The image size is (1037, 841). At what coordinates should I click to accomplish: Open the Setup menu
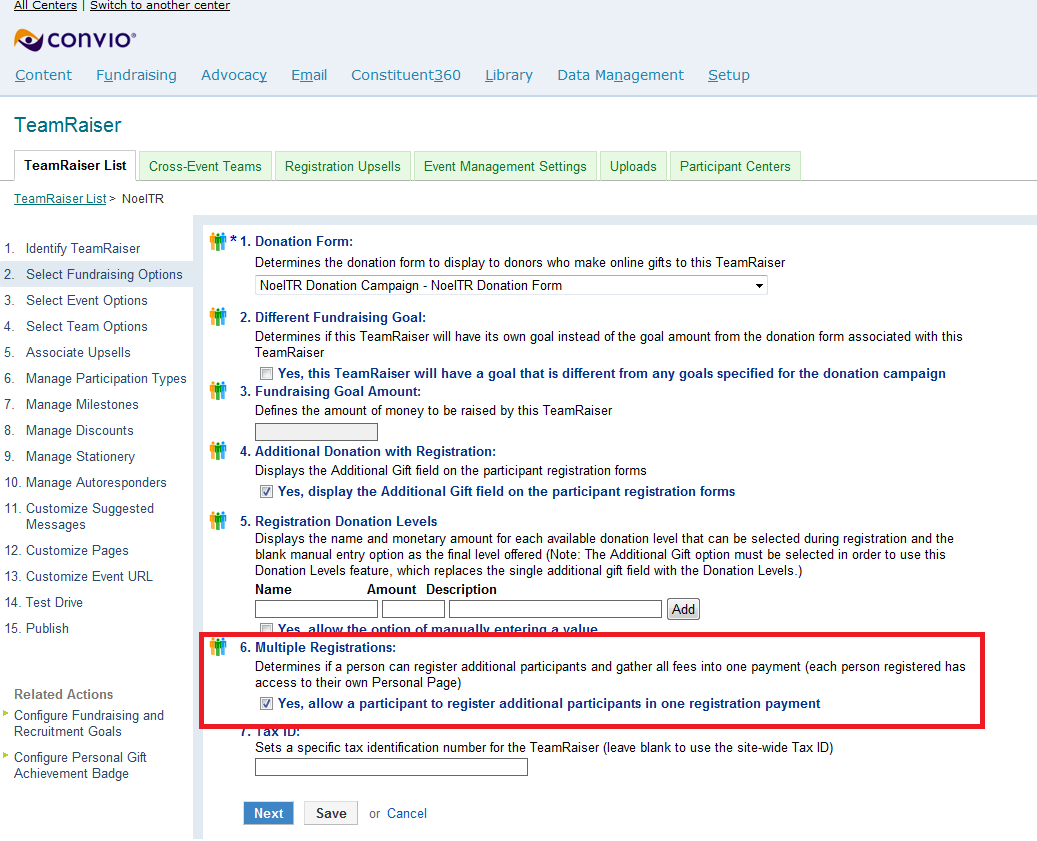coord(729,75)
